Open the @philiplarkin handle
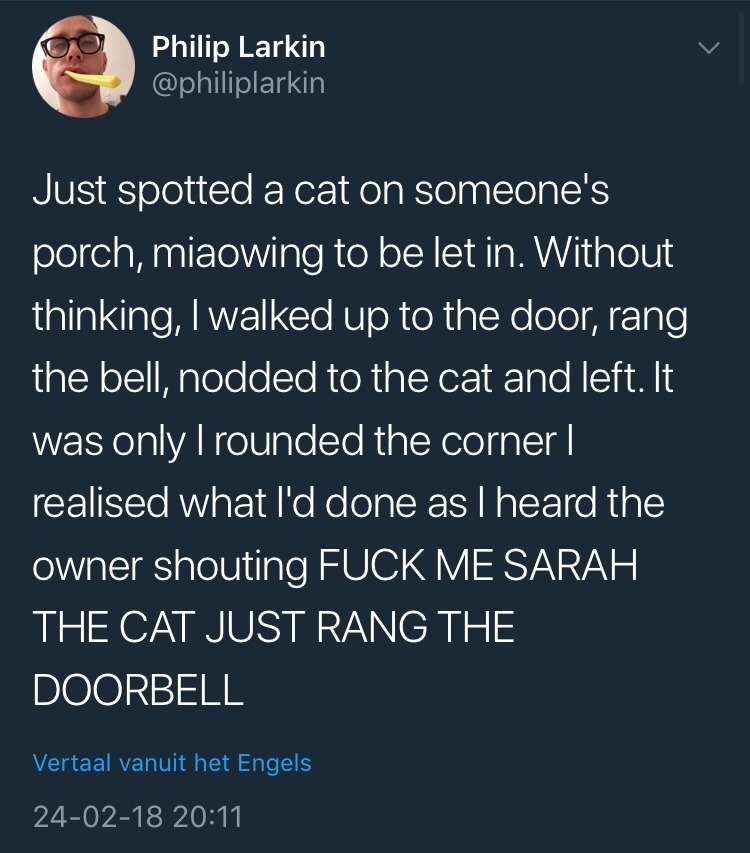750x853 pixels. tap(238, 83)
